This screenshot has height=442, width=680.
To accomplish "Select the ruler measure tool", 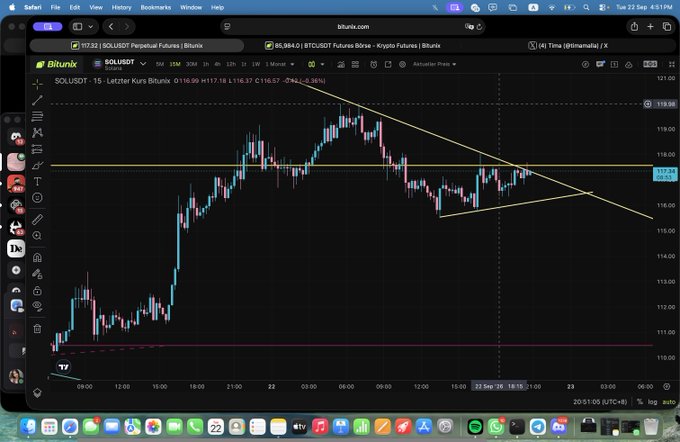I will [37, 219].
